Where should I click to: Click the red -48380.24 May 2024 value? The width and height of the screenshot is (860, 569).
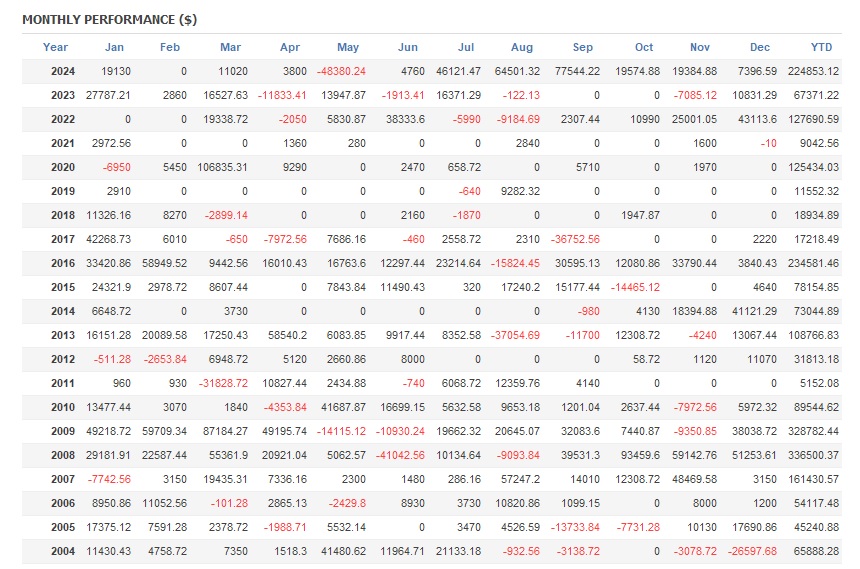coord(341,71)
